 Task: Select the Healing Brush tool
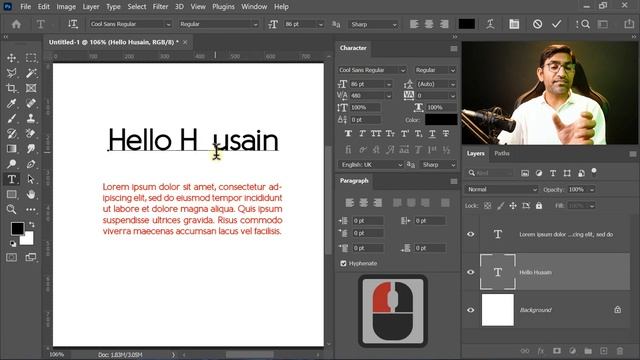[31, 103]
